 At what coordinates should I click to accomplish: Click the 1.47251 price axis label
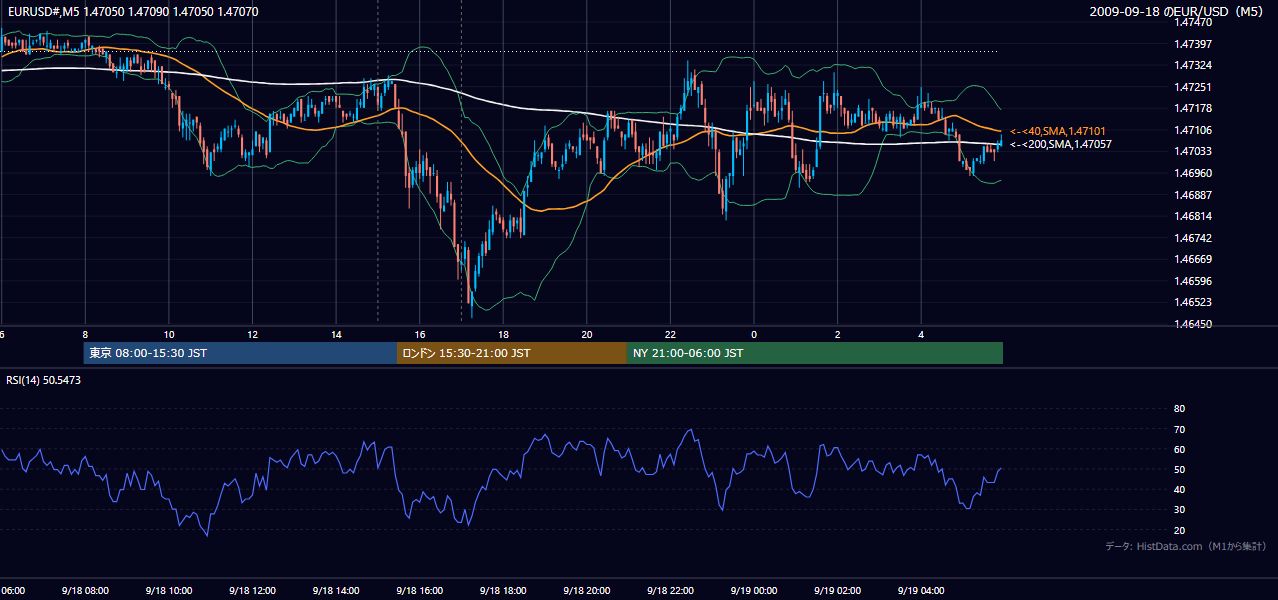(1193, 87)
